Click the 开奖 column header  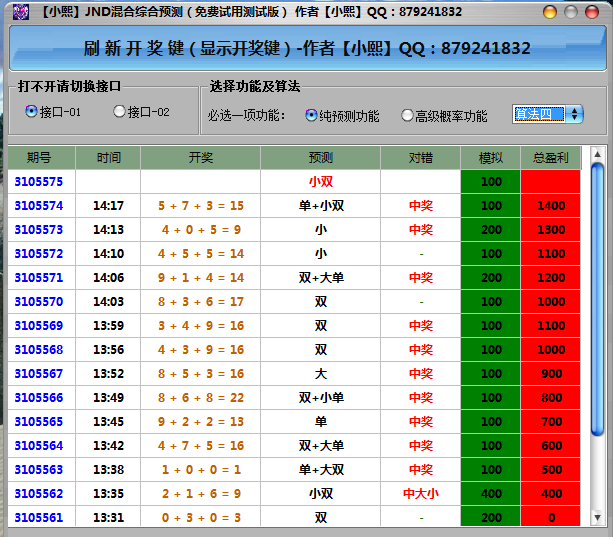200,158
